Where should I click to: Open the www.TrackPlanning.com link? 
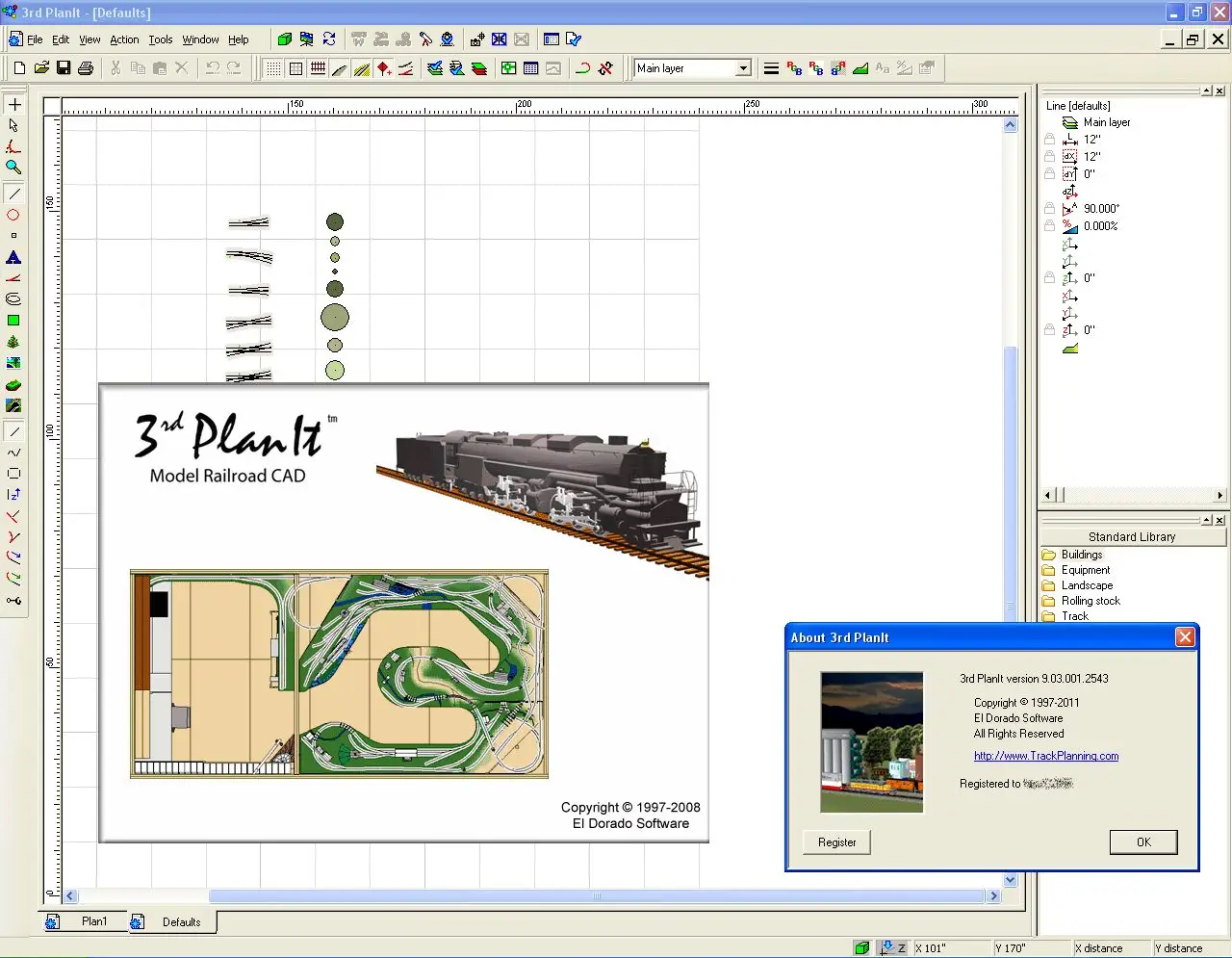(1046, 756)
